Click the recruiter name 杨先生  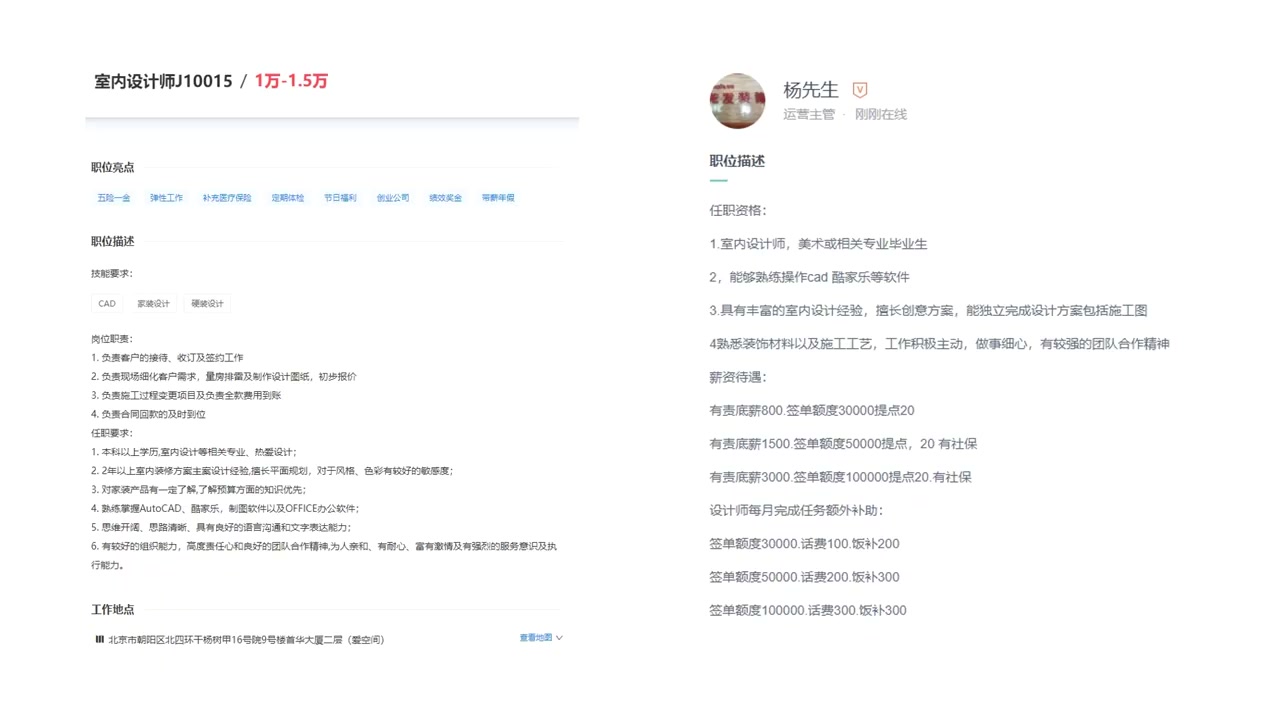pos(810,89)
